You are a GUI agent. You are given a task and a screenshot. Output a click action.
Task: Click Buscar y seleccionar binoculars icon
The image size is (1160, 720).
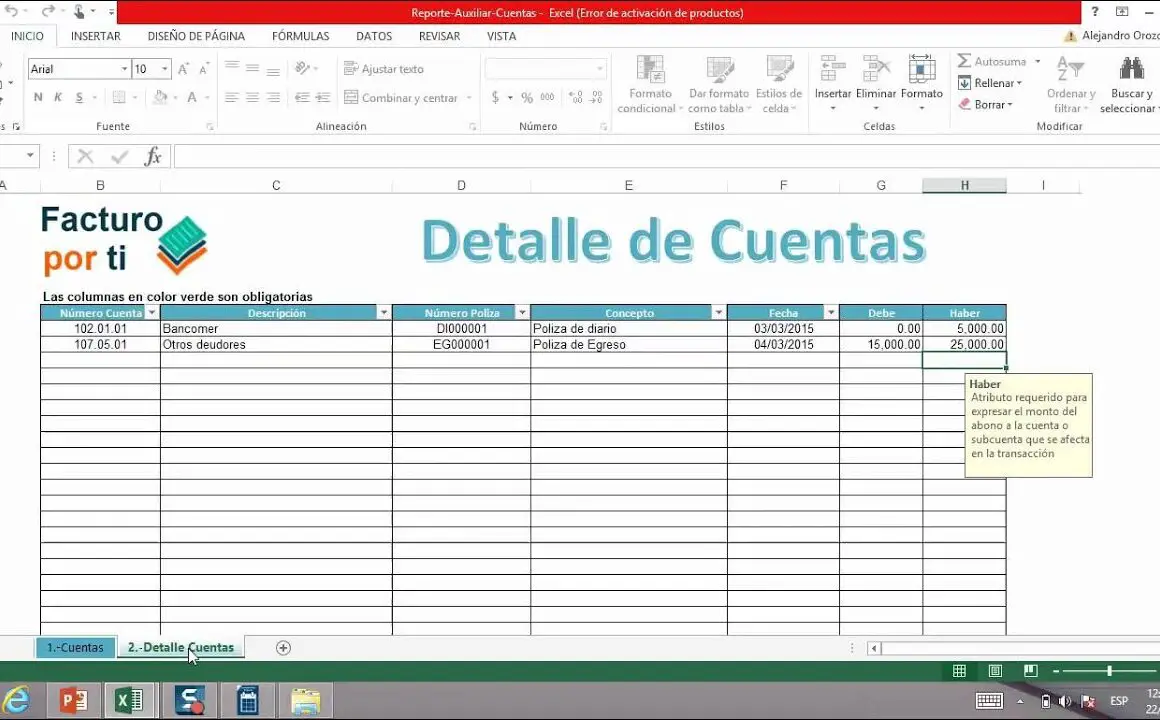pos(1131,70)
